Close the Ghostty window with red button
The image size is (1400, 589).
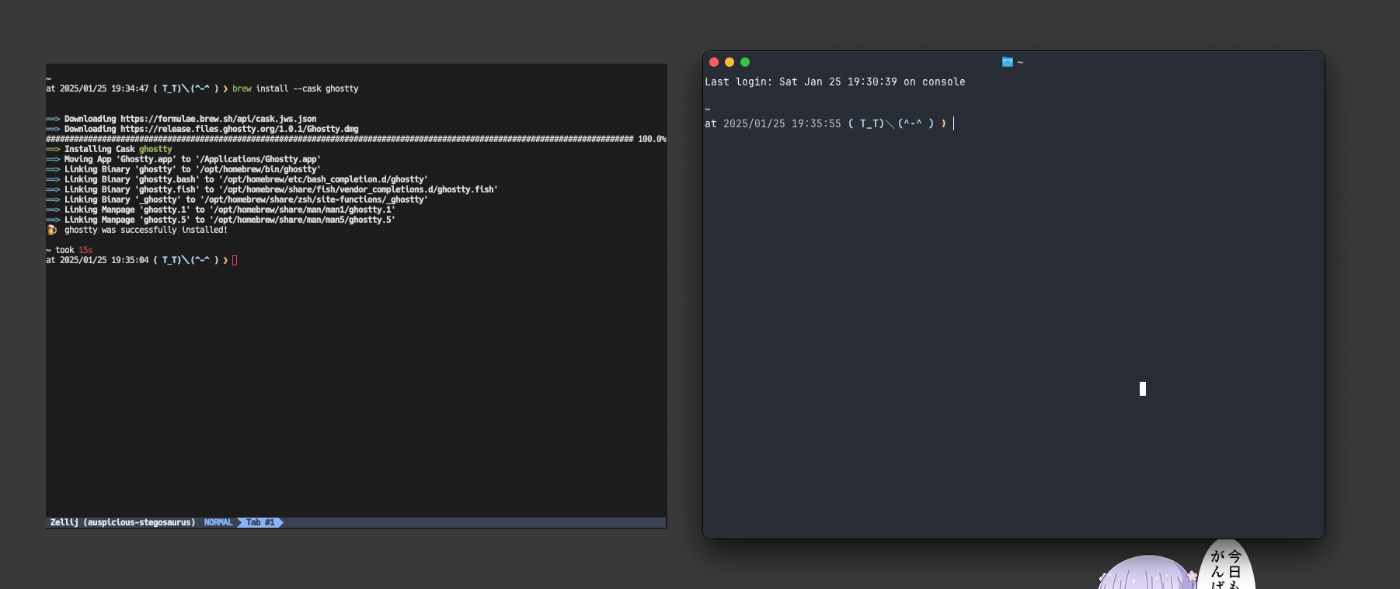tap(714, 62)
